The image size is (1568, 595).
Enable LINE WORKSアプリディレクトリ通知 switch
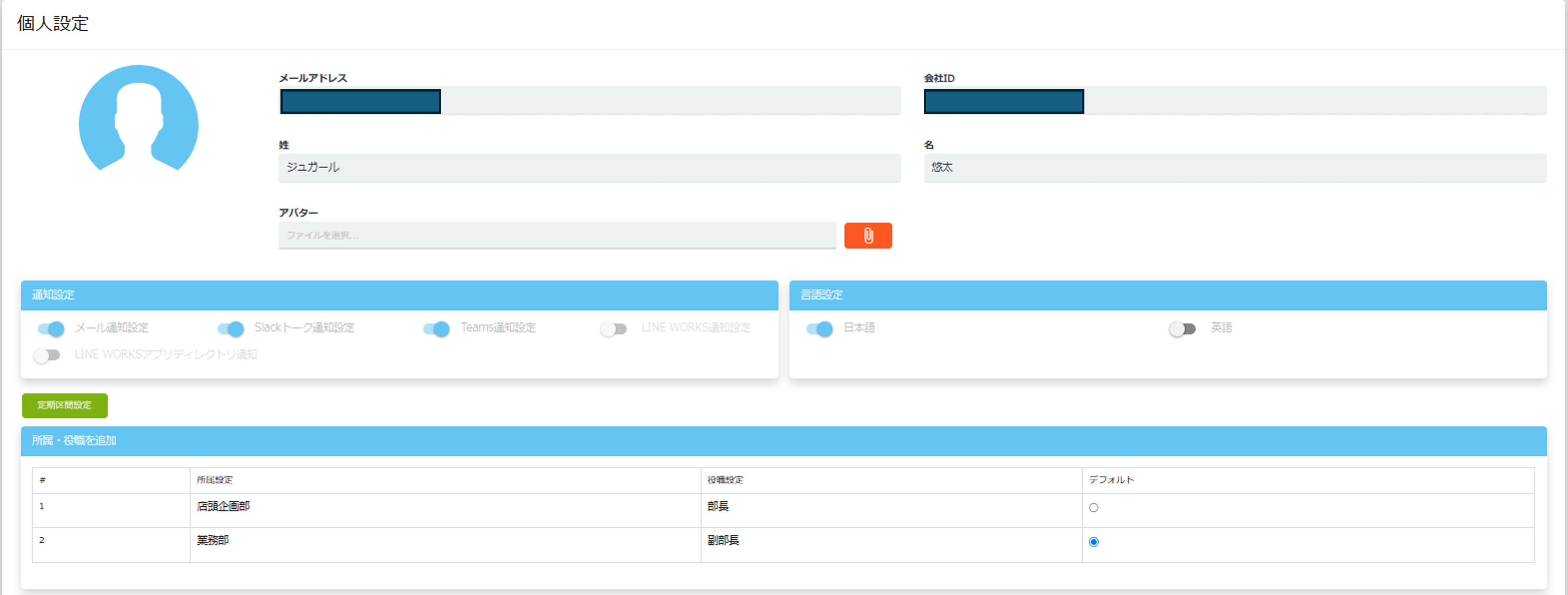point(47,355)
